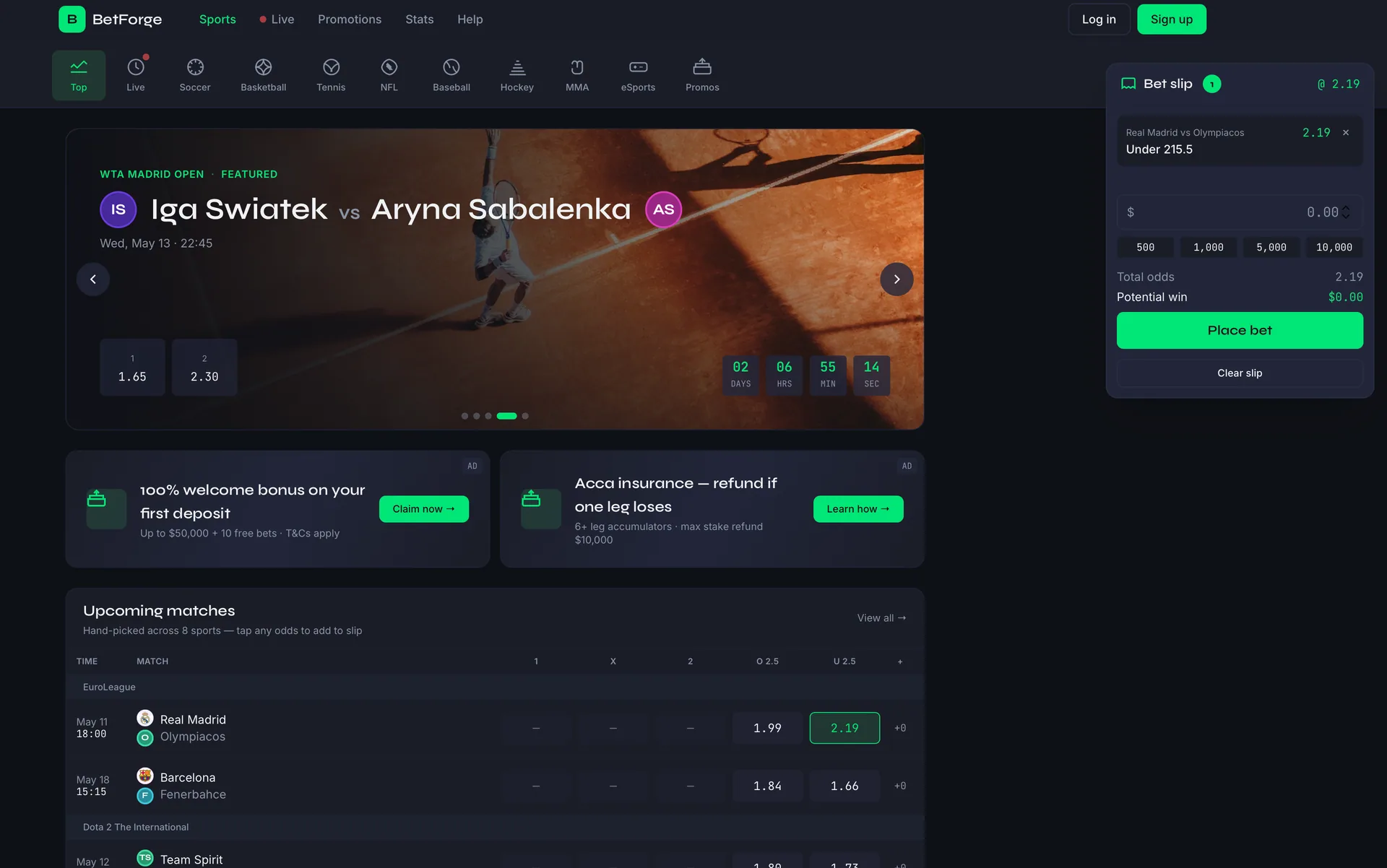
Task: Open the Promotions nav menu
Action: tap(350, 19)
